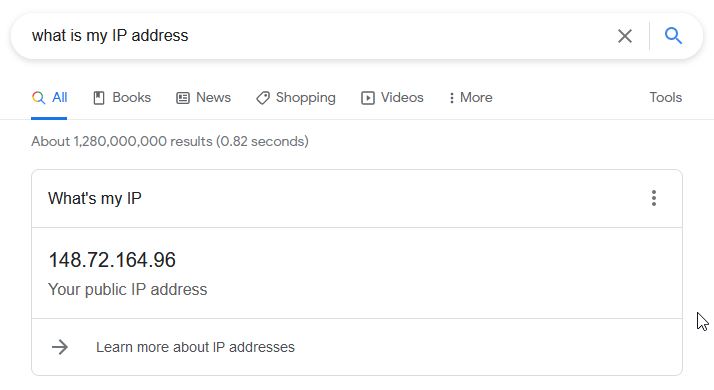
Task: Click the Videos play icon
Action: (x=367, y=98)
